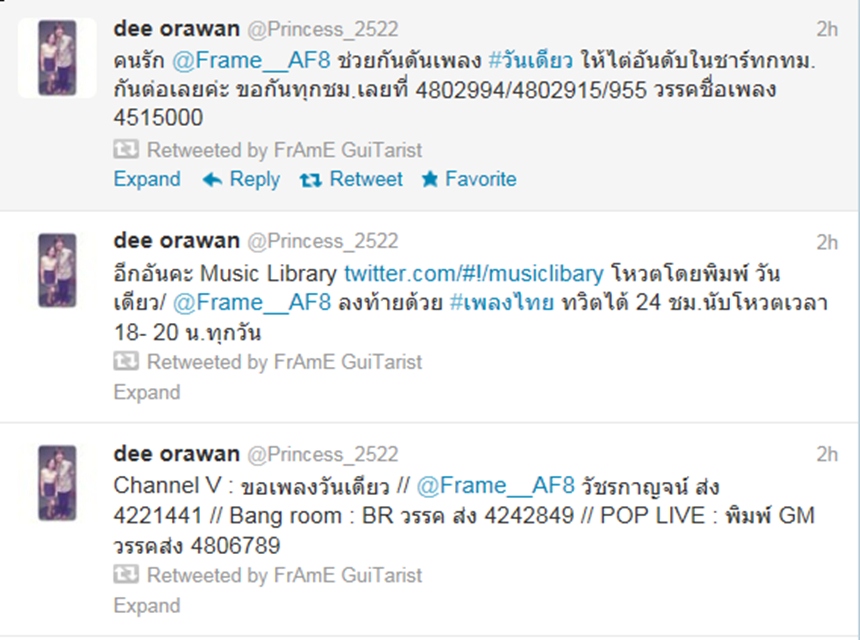Click the 2h timestamp on Channel V tweet
Viewport: 860px width, 640px height.
click(827, 454)
